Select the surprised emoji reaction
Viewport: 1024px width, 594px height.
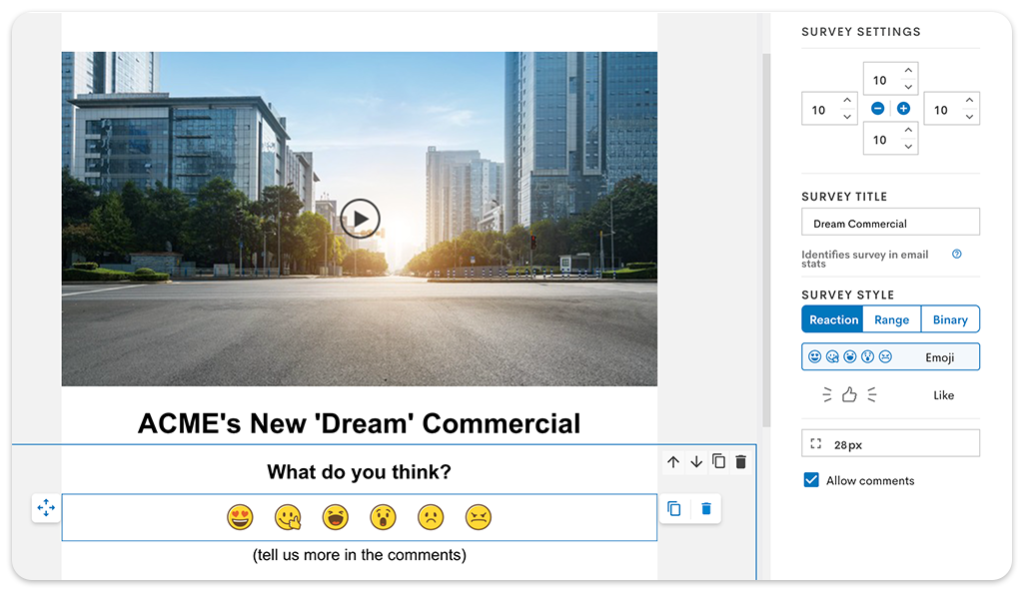point(383,517)
